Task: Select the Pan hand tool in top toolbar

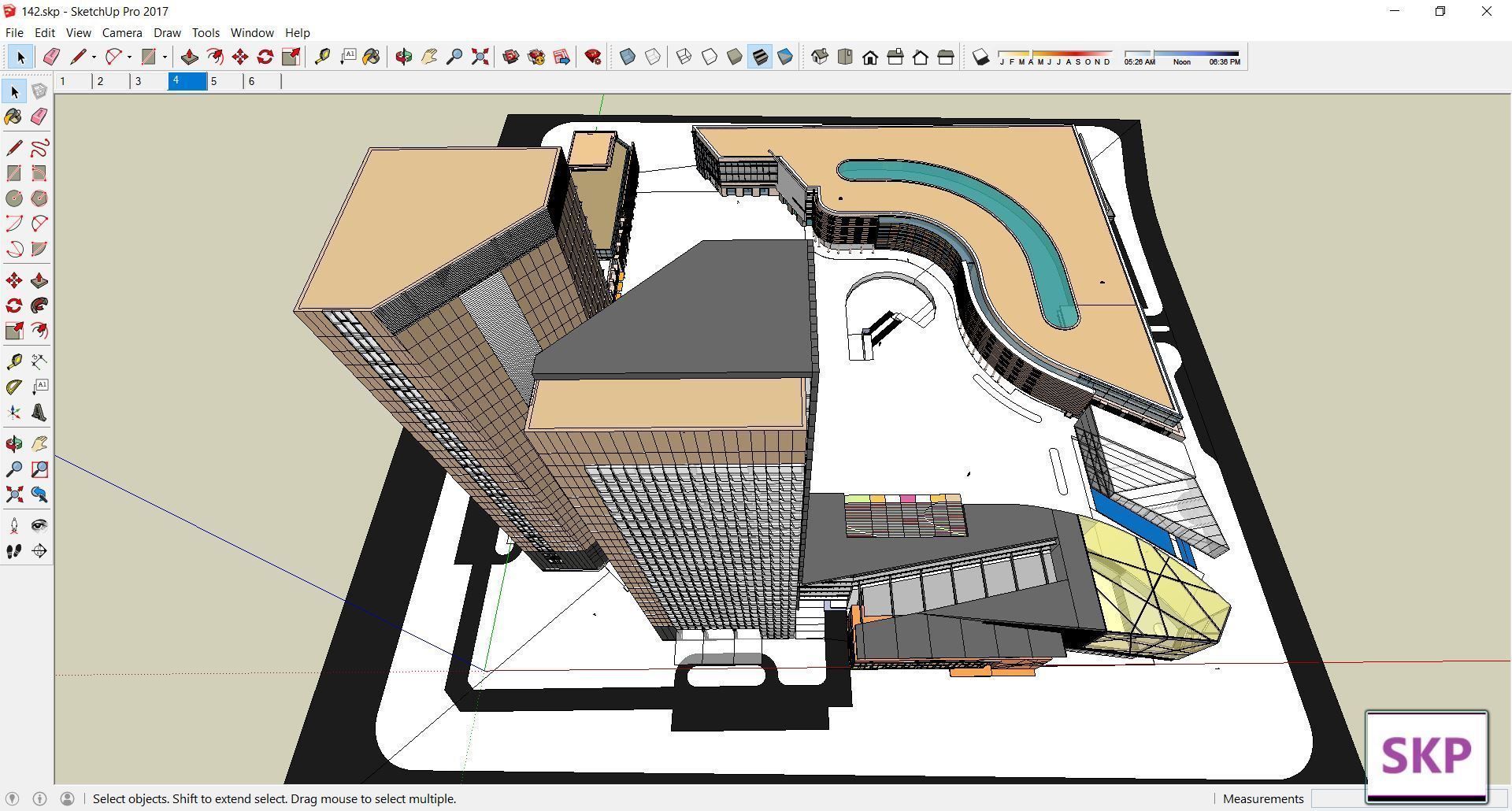Action: tap(429, 57)
